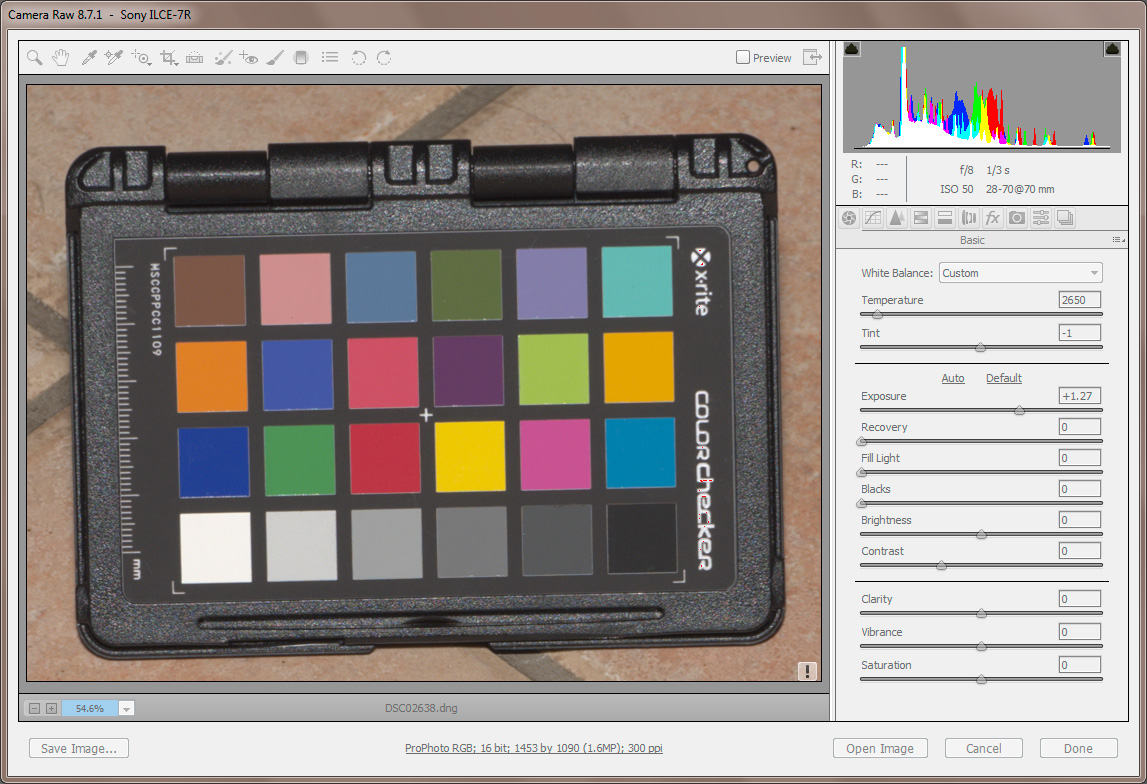Reset tone settings with Default link
This screenshot has height=784, width=1147.
pyautogui.click(x=1004, y=378)
